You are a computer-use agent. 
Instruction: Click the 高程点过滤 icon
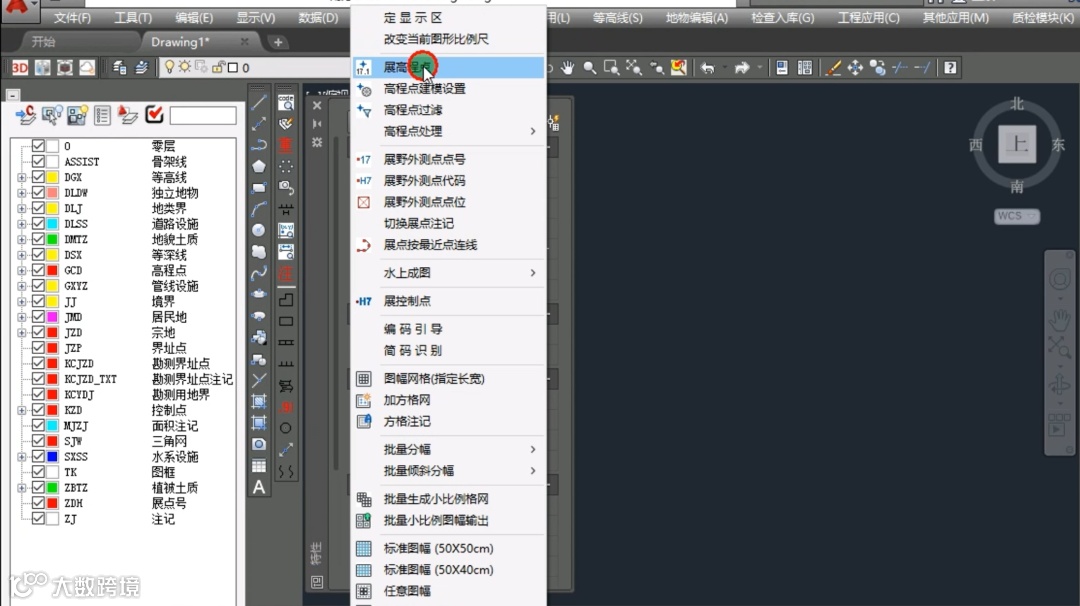point(364,109)
